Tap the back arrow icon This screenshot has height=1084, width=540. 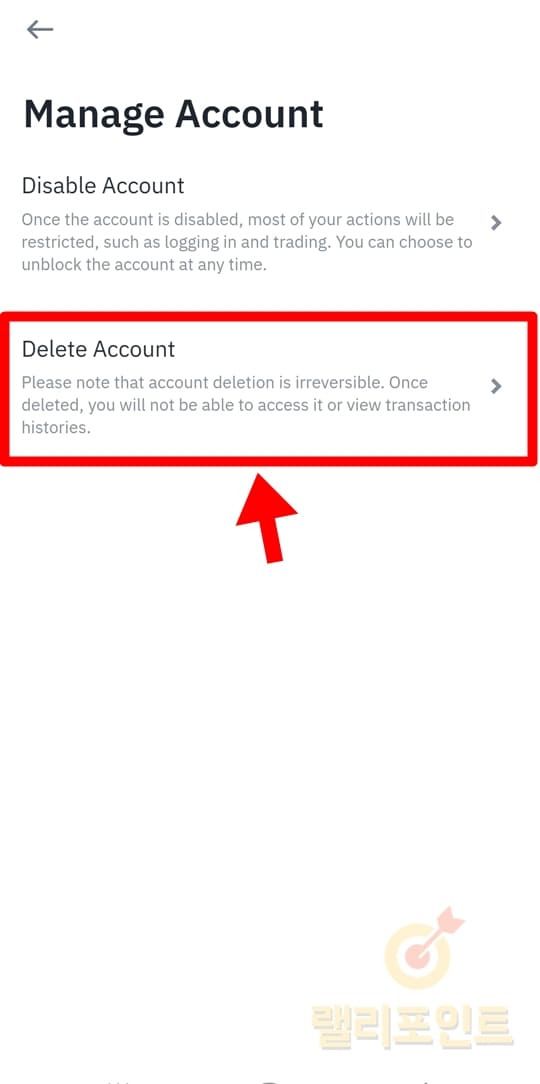39,29
